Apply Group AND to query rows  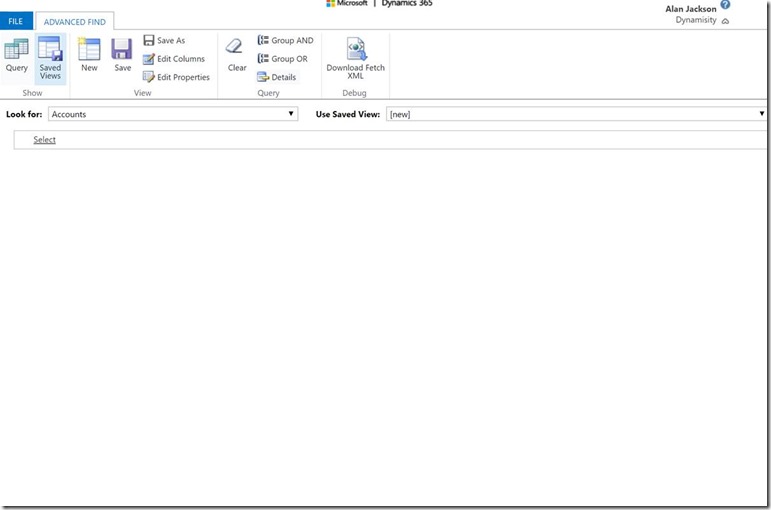(x=285, y=41)
